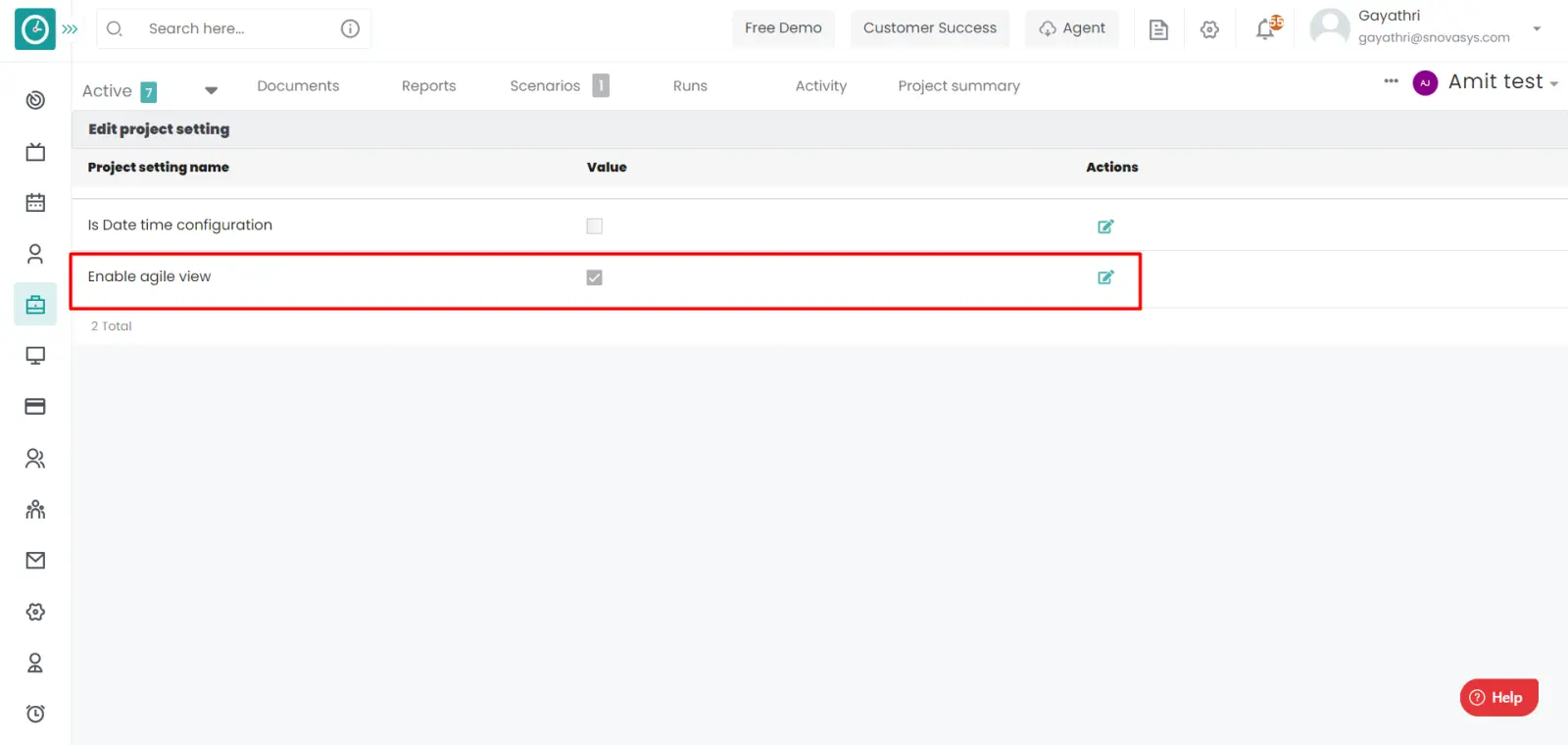Click the Search here input field

pos(235,28)
